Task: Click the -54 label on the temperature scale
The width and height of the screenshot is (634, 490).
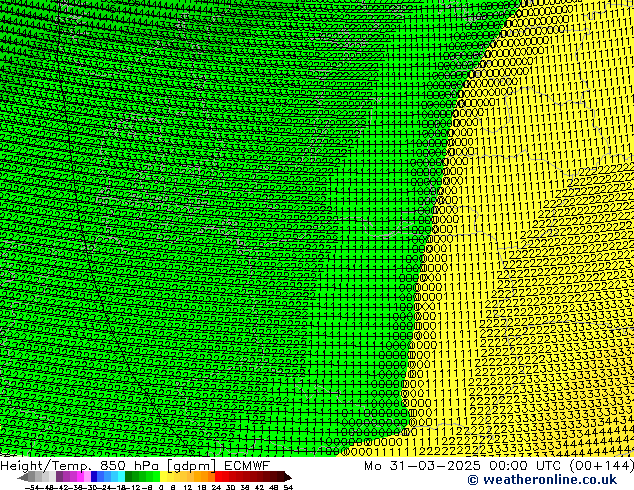Action: pyautogui.click(x=32, y=488)
